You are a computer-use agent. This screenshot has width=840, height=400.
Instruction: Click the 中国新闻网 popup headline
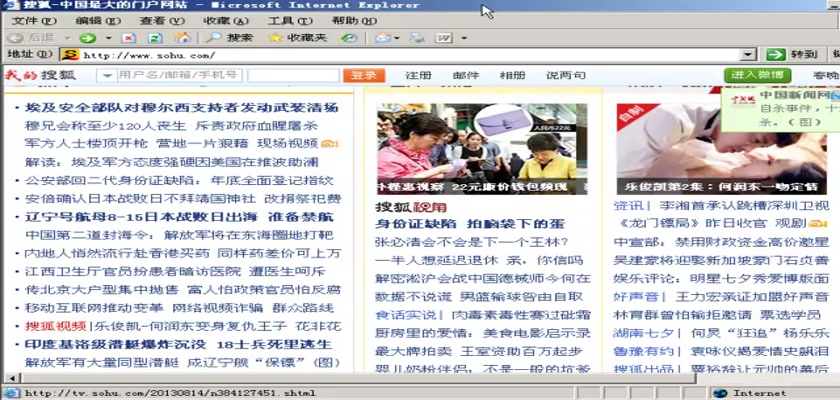[795, 95]
